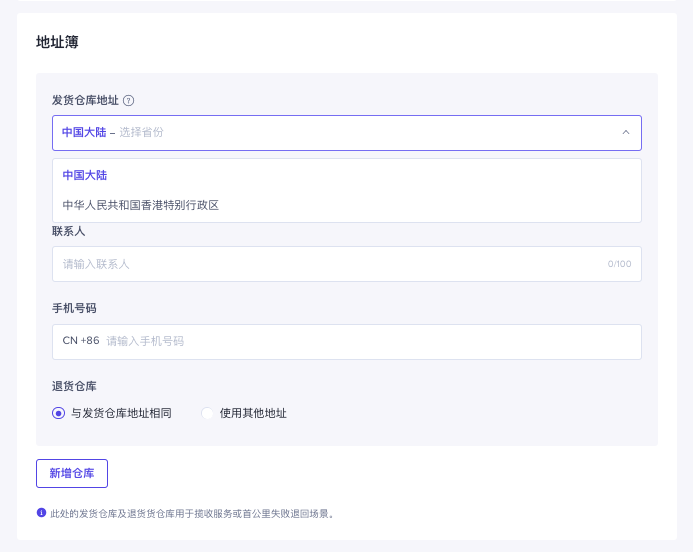Click the 联系人 field label
The width and height of the screenshot is (693, 552).
click(x=68, y=231)
